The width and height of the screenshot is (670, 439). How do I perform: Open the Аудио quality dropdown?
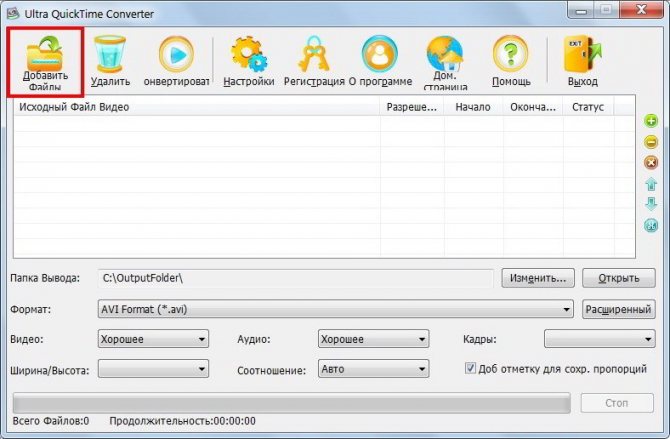click(x=373, y=339)
